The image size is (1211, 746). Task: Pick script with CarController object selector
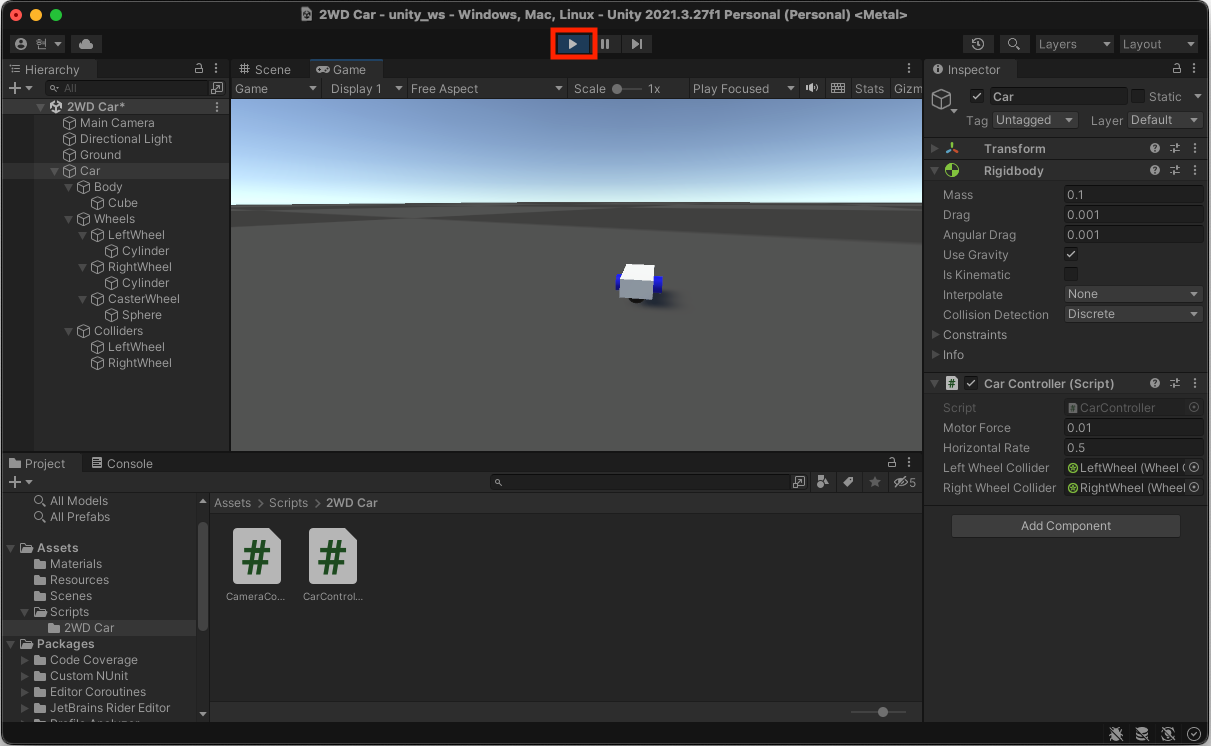1193,408
